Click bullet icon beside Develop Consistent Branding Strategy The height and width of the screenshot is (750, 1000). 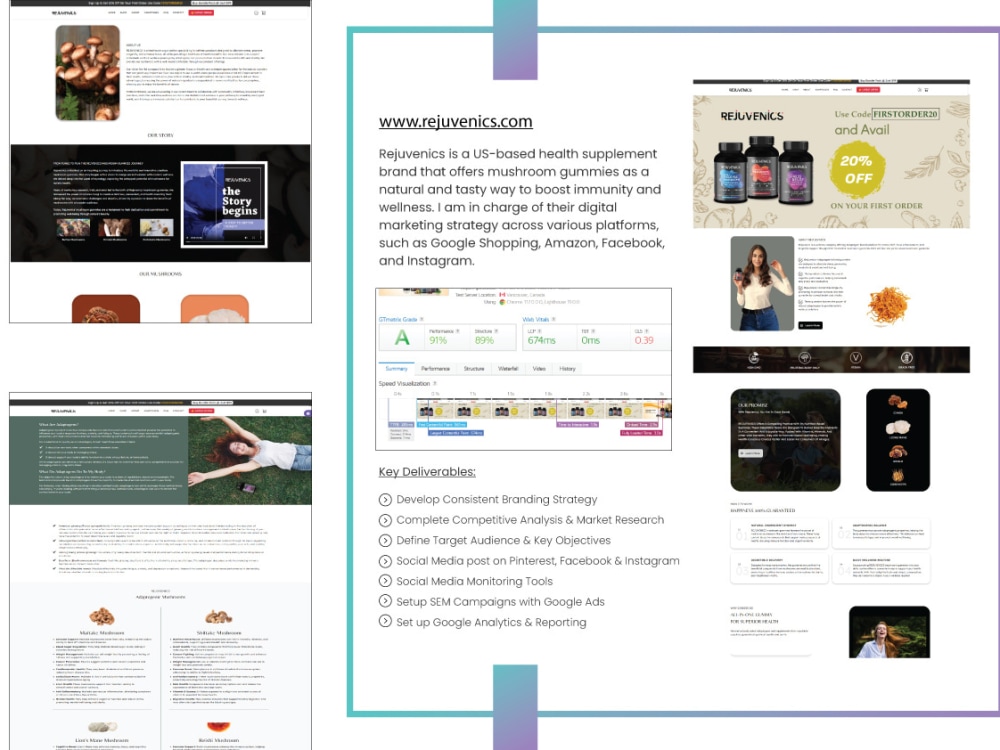[x=385, y=499]
